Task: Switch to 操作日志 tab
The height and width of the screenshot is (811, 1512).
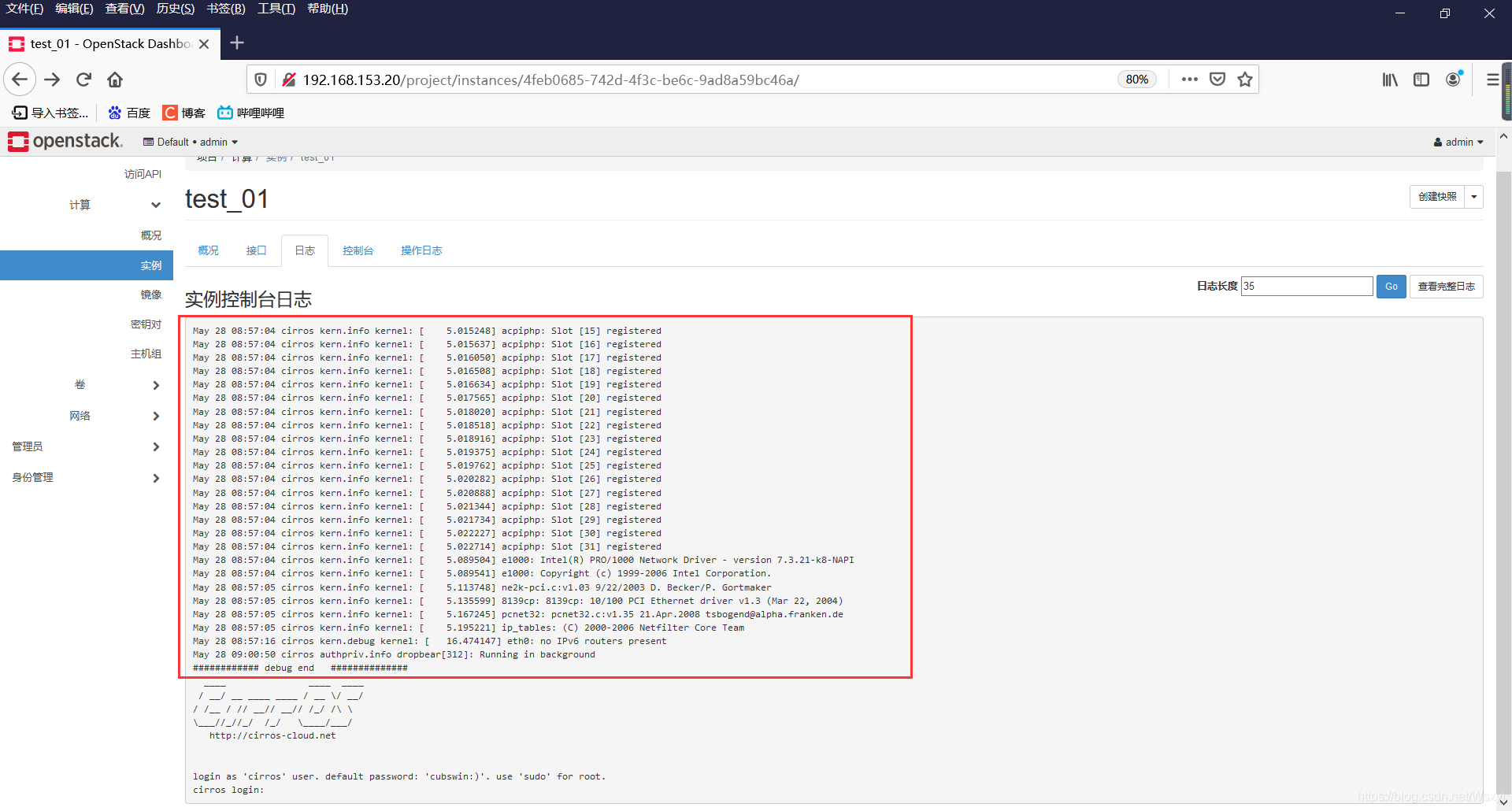Action: (421, 250)
